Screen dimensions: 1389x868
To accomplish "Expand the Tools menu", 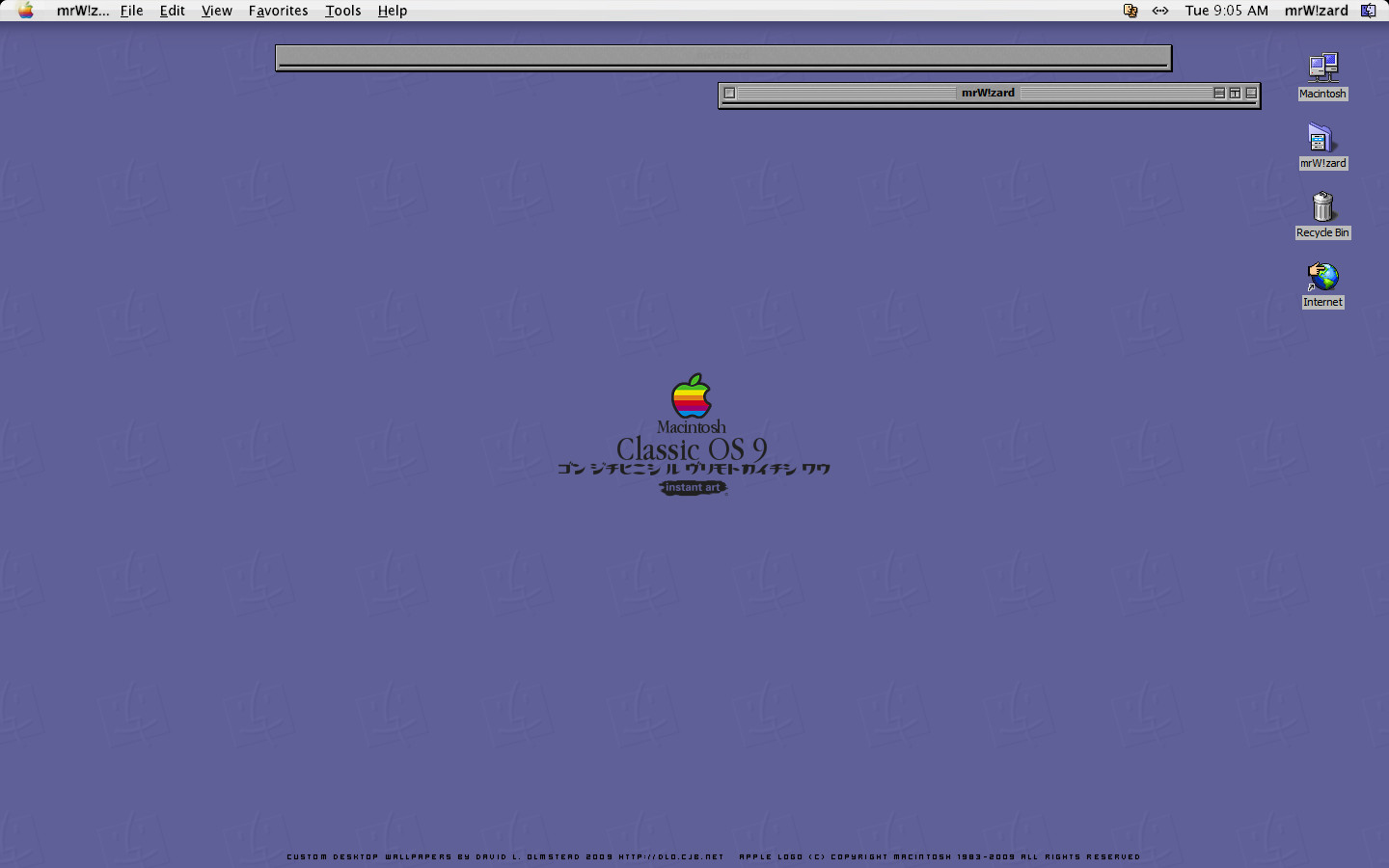I will coord(342,11).
